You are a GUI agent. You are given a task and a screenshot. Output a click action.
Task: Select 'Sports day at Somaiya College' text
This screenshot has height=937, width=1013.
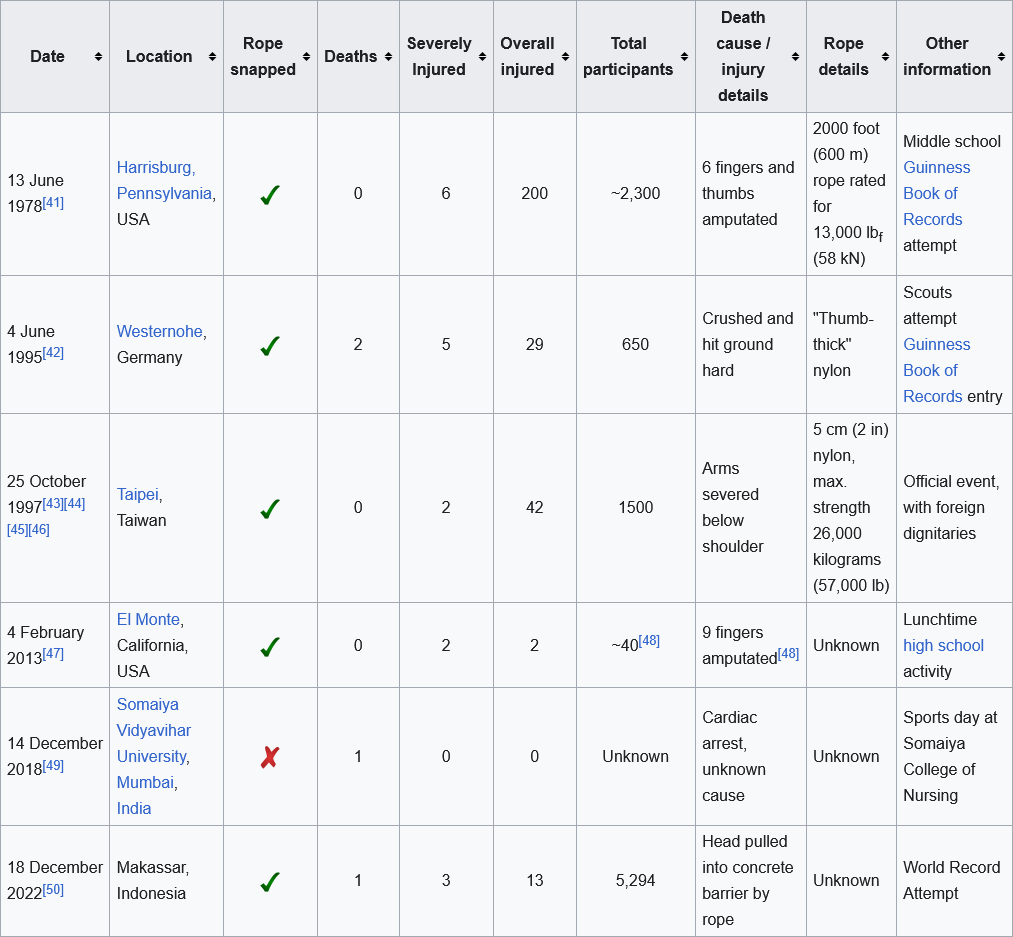tap(950, 743)
